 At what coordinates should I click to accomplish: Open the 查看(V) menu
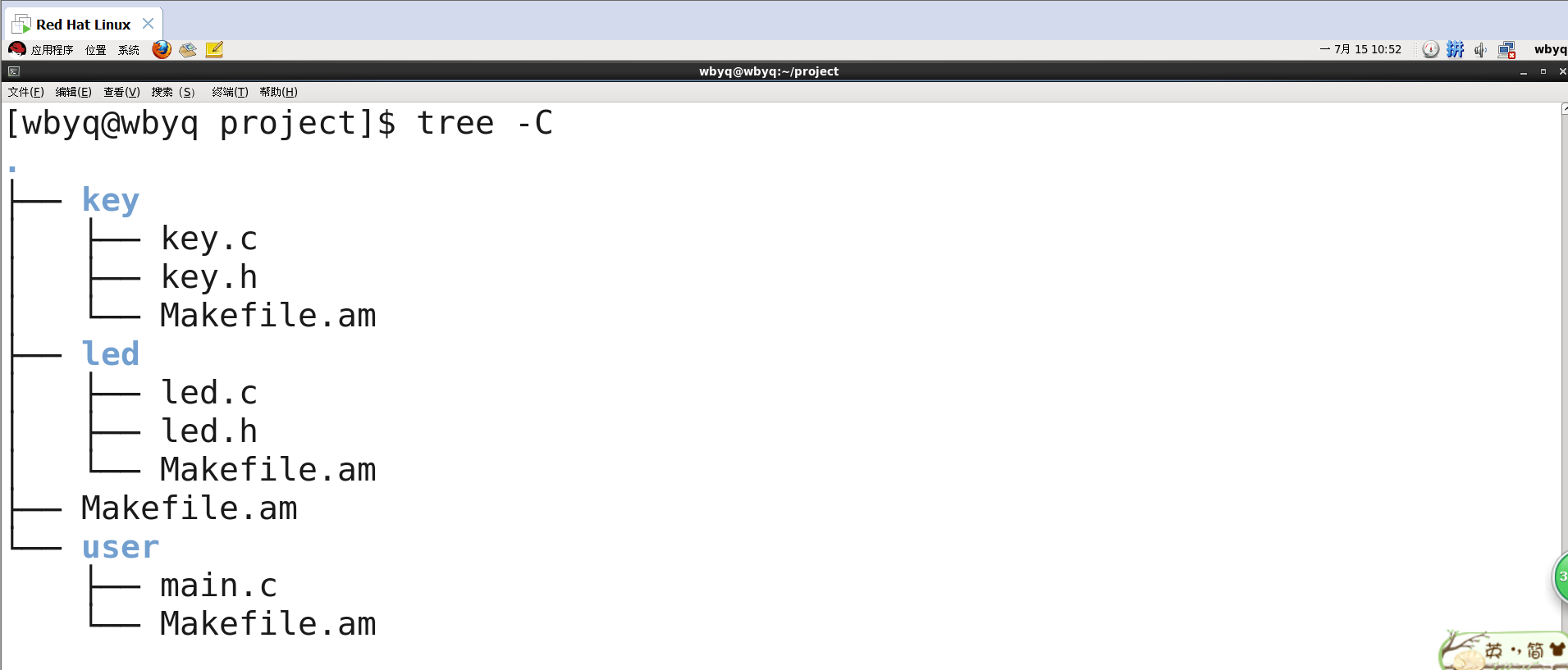click(121, 92)
